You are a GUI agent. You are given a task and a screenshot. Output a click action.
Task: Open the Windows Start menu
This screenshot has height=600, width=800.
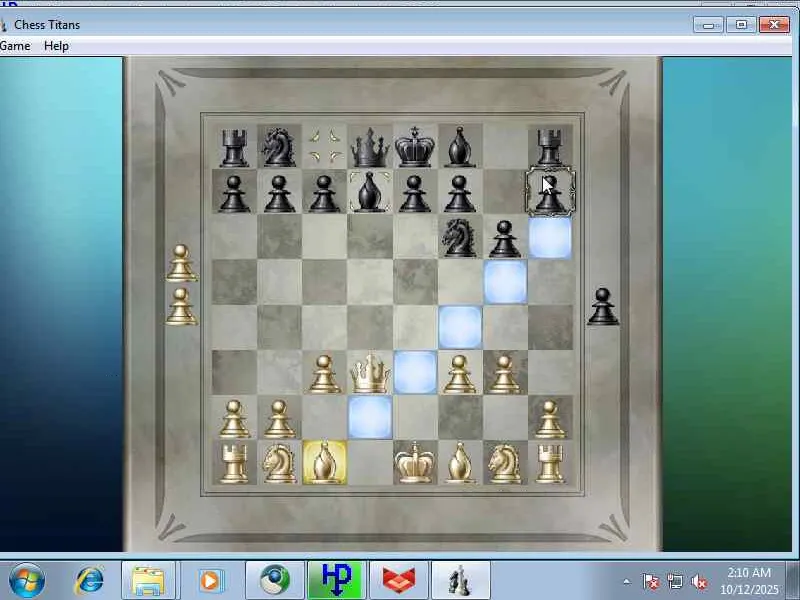27,581
